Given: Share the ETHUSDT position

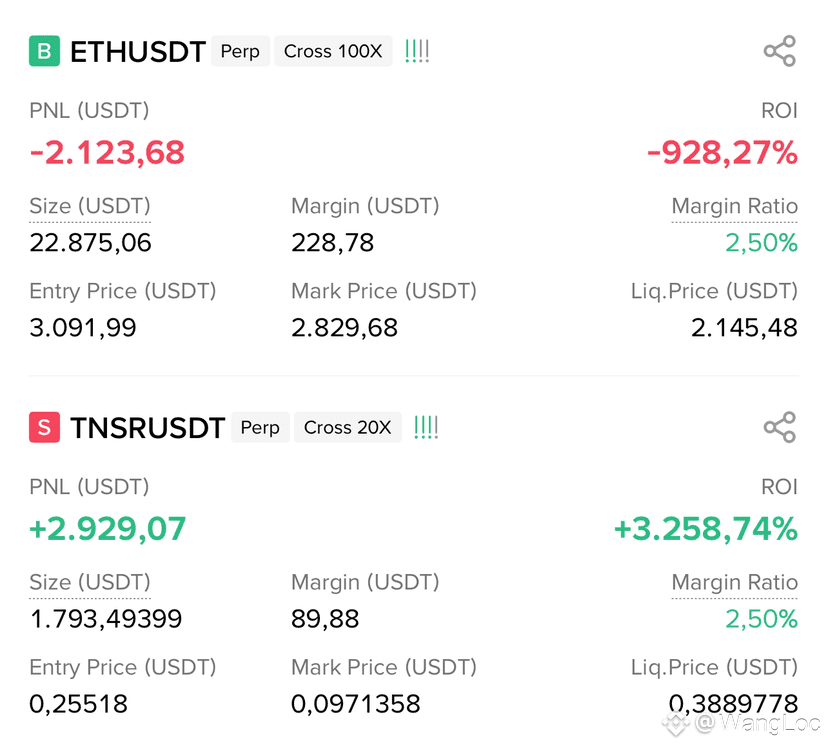Looking at the screenshot, I should coord(779,51).
